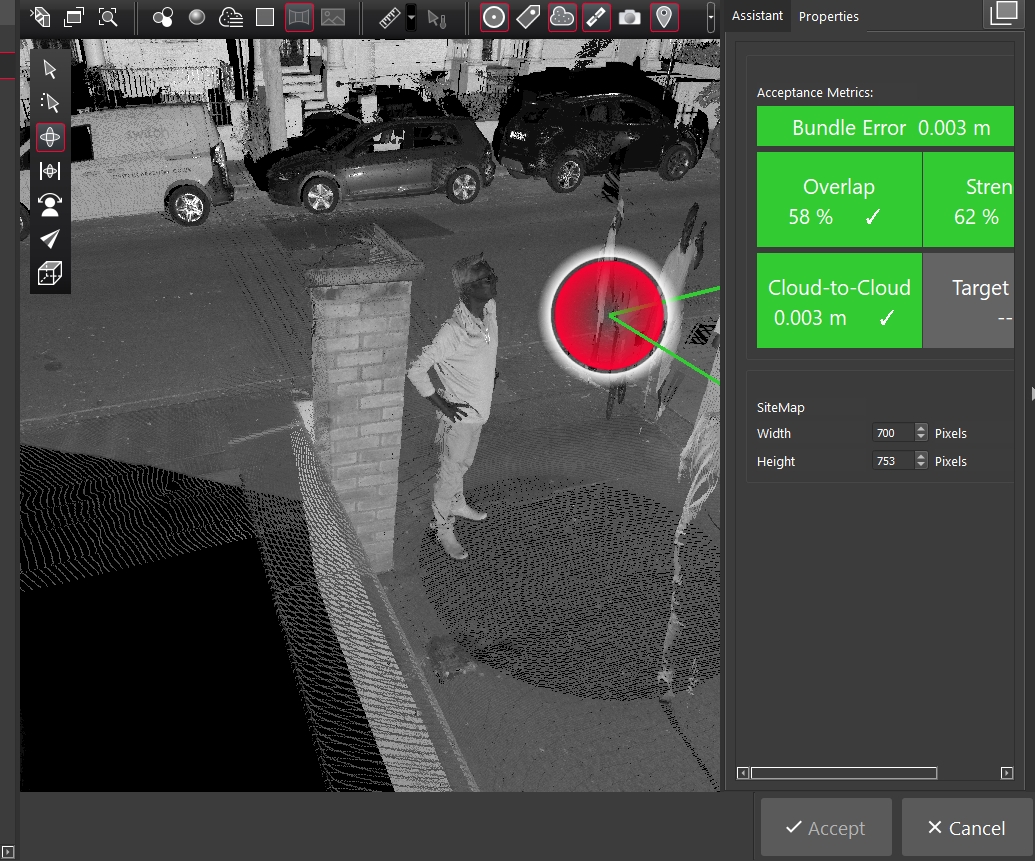Screen dimensions: 1035x861
Task: Click the scrollbar right arrow in panel
Action: click(1007, 773)
